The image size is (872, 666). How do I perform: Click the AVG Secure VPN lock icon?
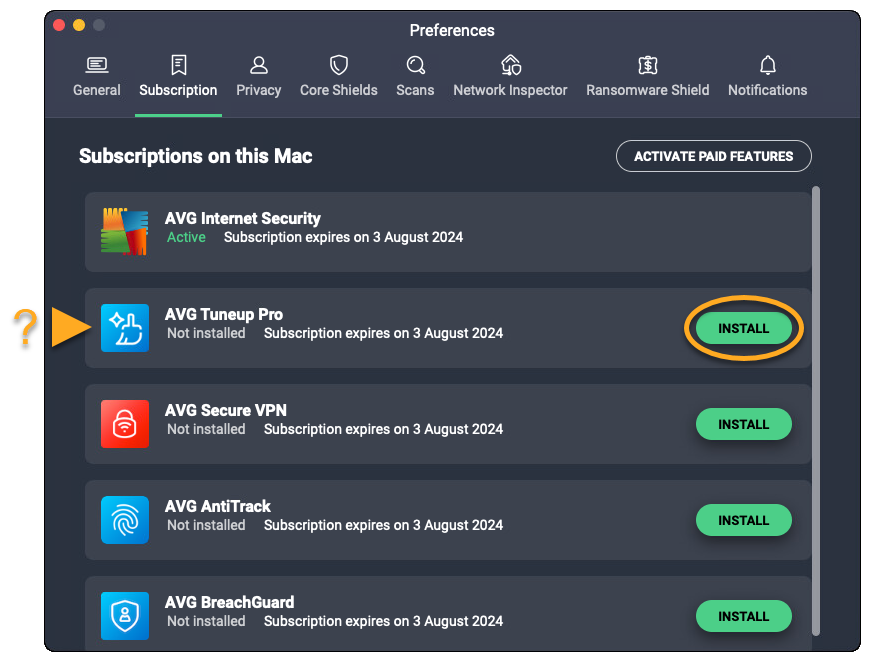click(125, 424)
